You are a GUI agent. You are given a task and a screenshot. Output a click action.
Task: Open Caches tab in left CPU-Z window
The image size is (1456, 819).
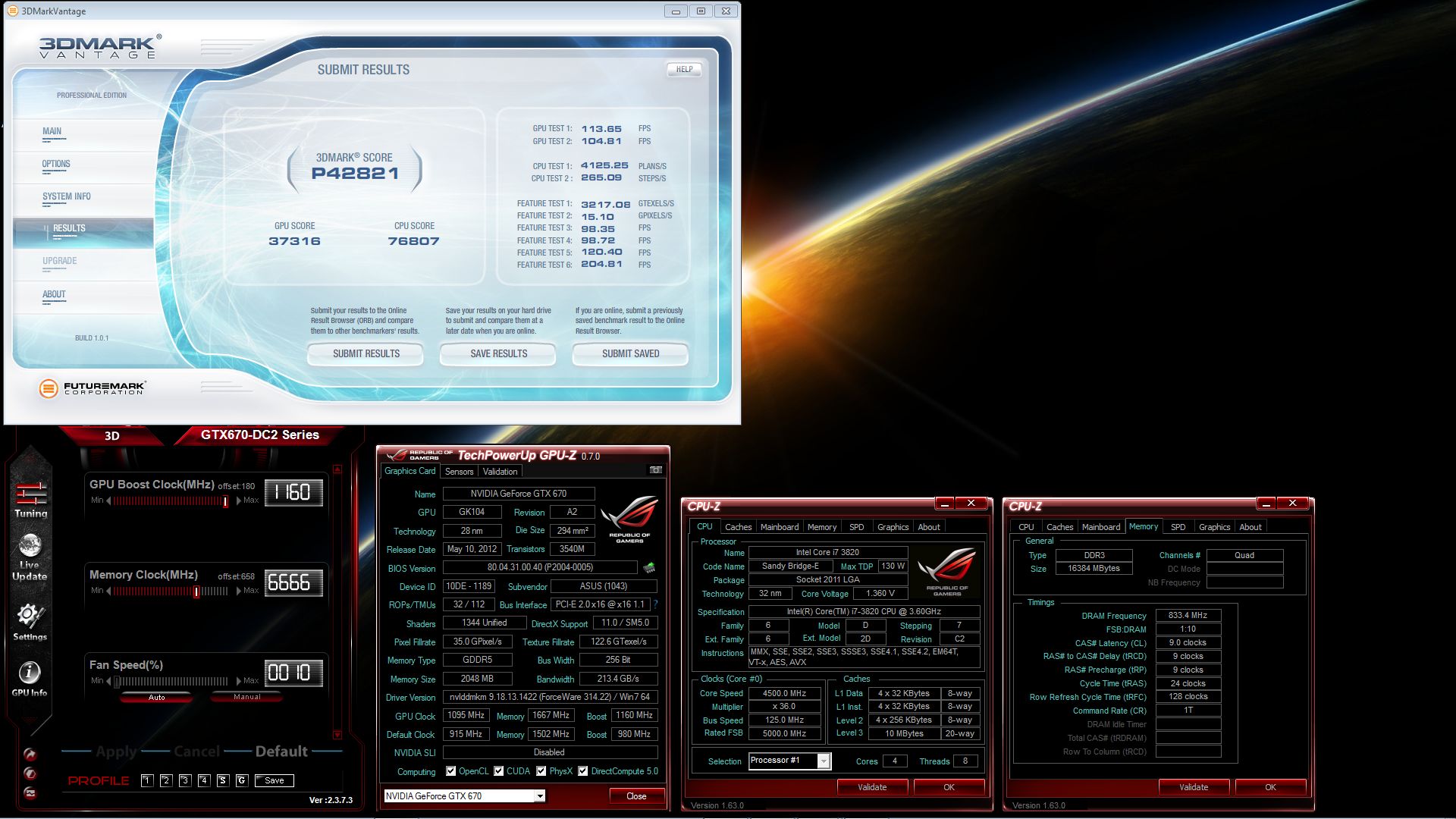pyautogui.click(x=738, y=527)
